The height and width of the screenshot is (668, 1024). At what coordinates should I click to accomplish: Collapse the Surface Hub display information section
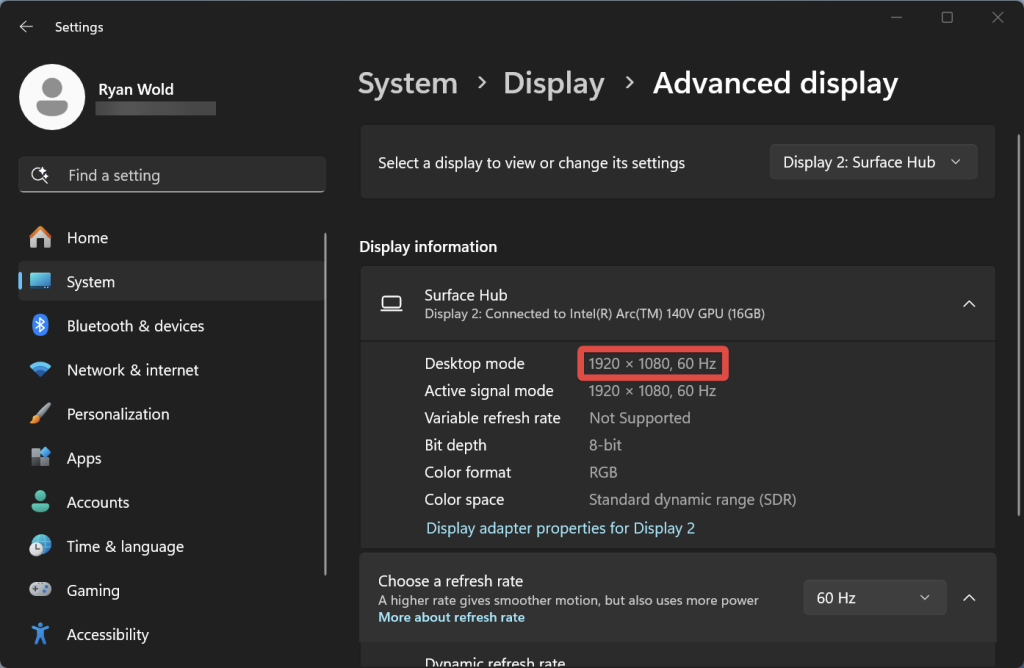click(969, 304)
